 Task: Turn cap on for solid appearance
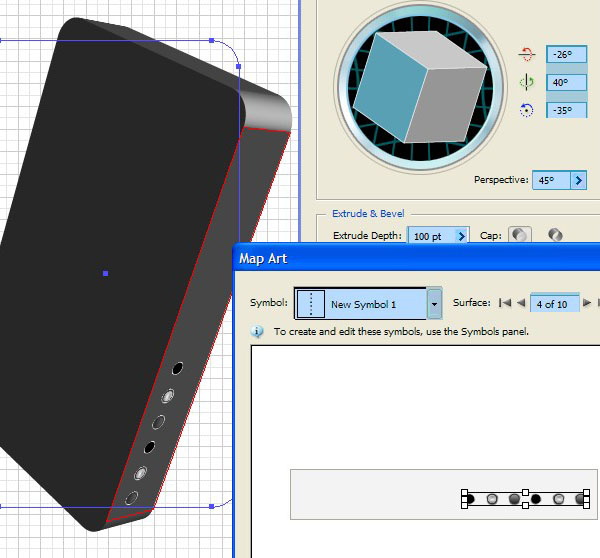[x=520, y=235]
